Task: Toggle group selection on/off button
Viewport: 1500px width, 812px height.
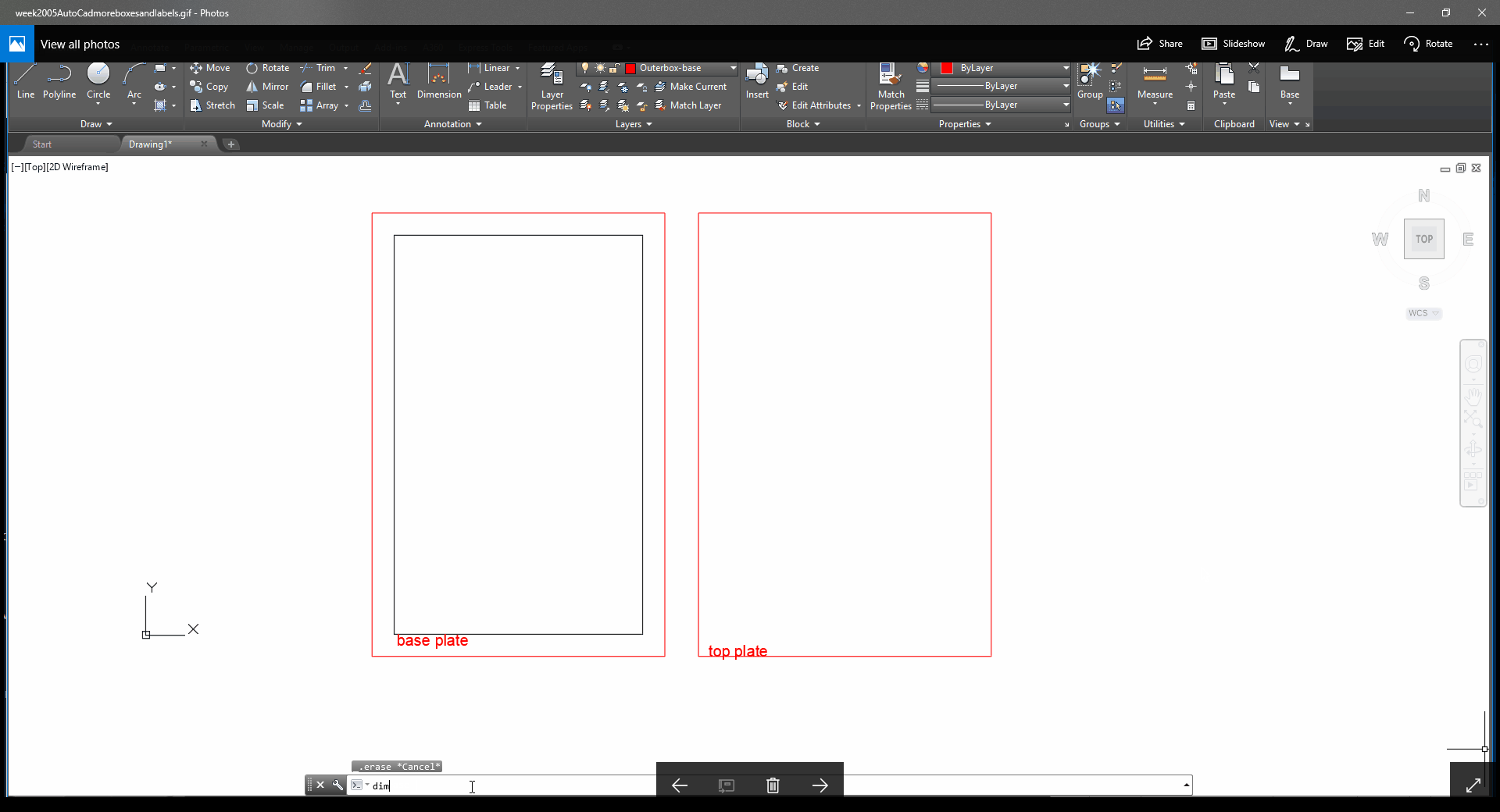Action: [1116, 105]
